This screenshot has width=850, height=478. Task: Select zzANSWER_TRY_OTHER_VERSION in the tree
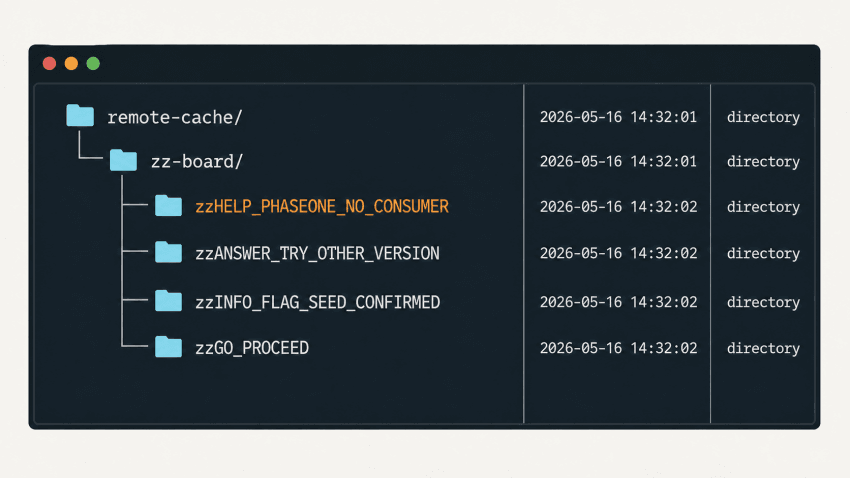[317, 253]
